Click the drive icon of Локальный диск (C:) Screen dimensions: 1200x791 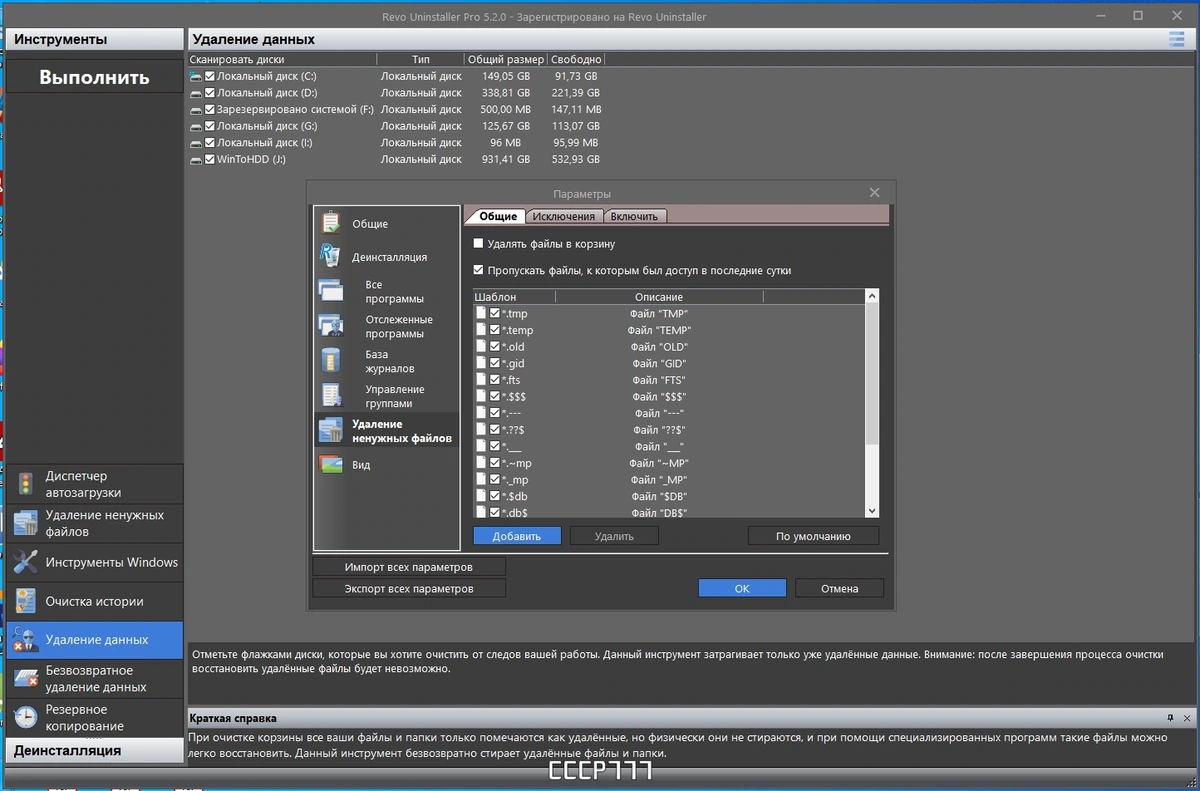click(195, 76)
